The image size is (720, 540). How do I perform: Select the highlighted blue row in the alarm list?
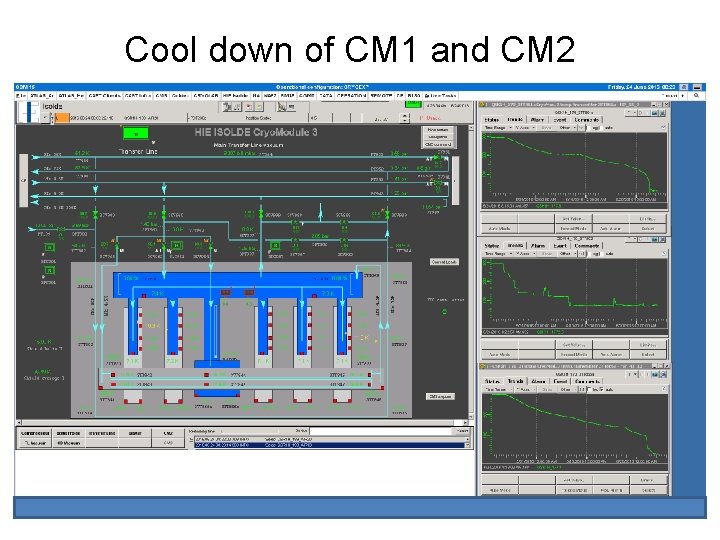(330, 445)
